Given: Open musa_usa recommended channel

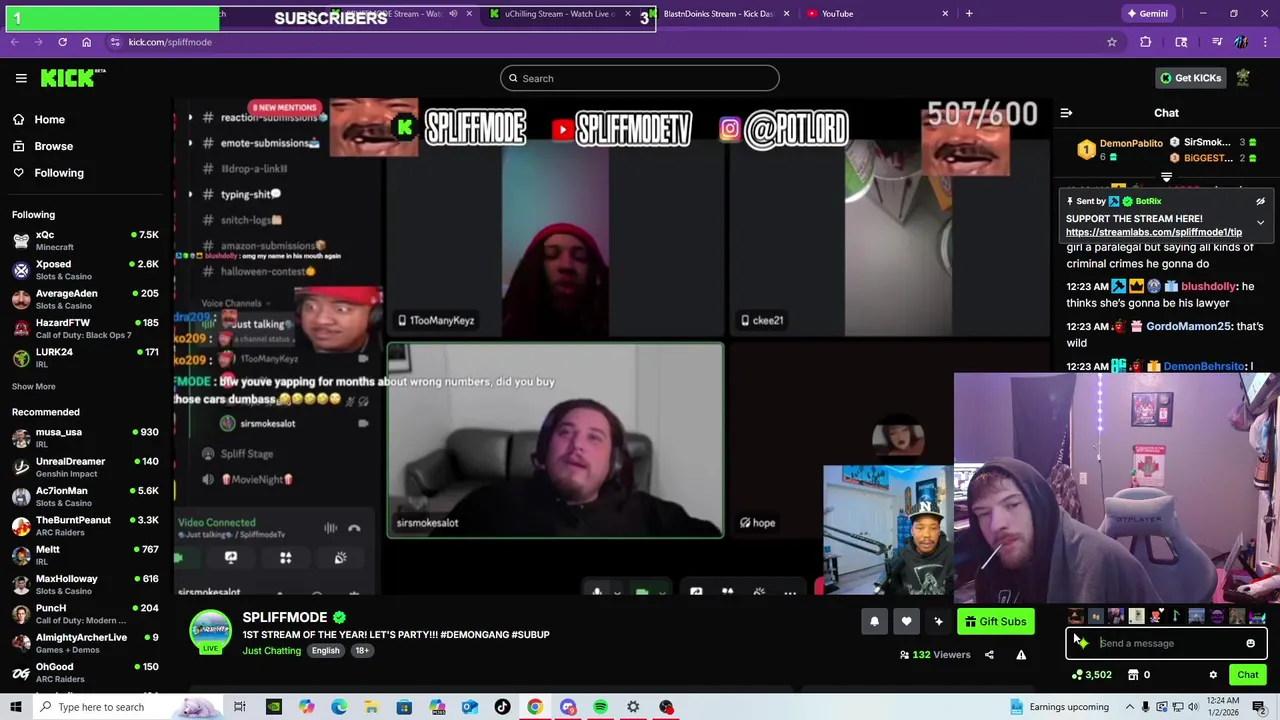Looking at the screenshot, I should click(85, 437).
